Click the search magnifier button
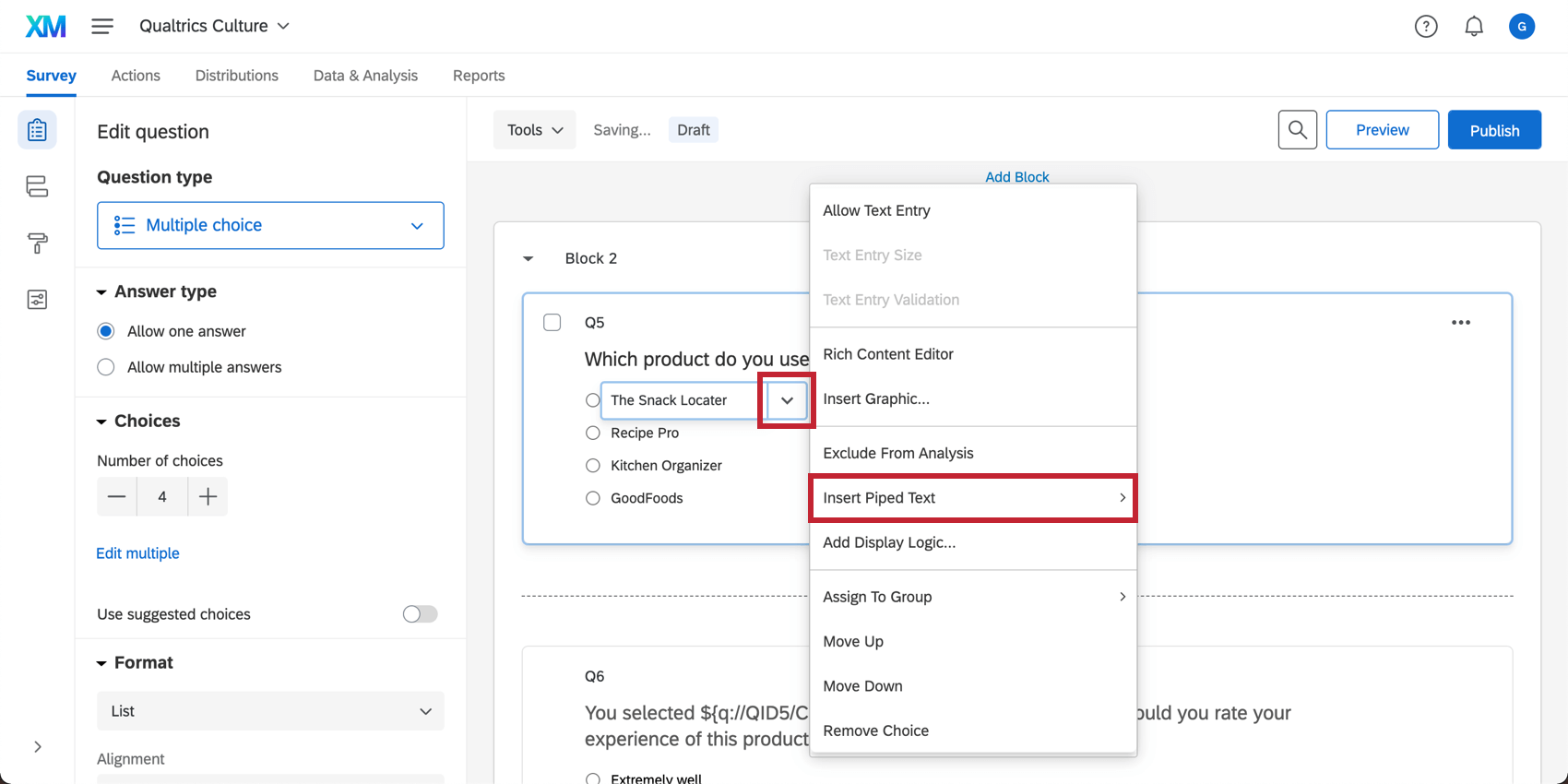 coord(1297,130)
